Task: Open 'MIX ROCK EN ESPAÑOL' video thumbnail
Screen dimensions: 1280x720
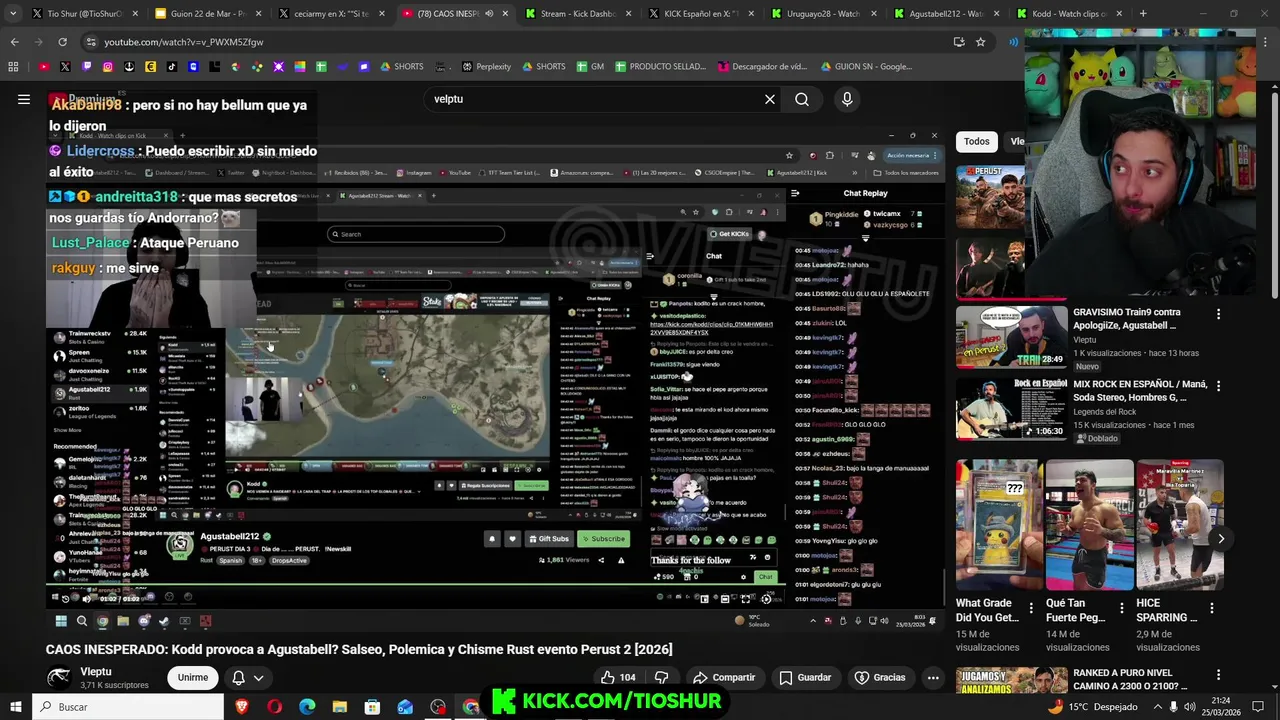Action: pos(1010,408)
